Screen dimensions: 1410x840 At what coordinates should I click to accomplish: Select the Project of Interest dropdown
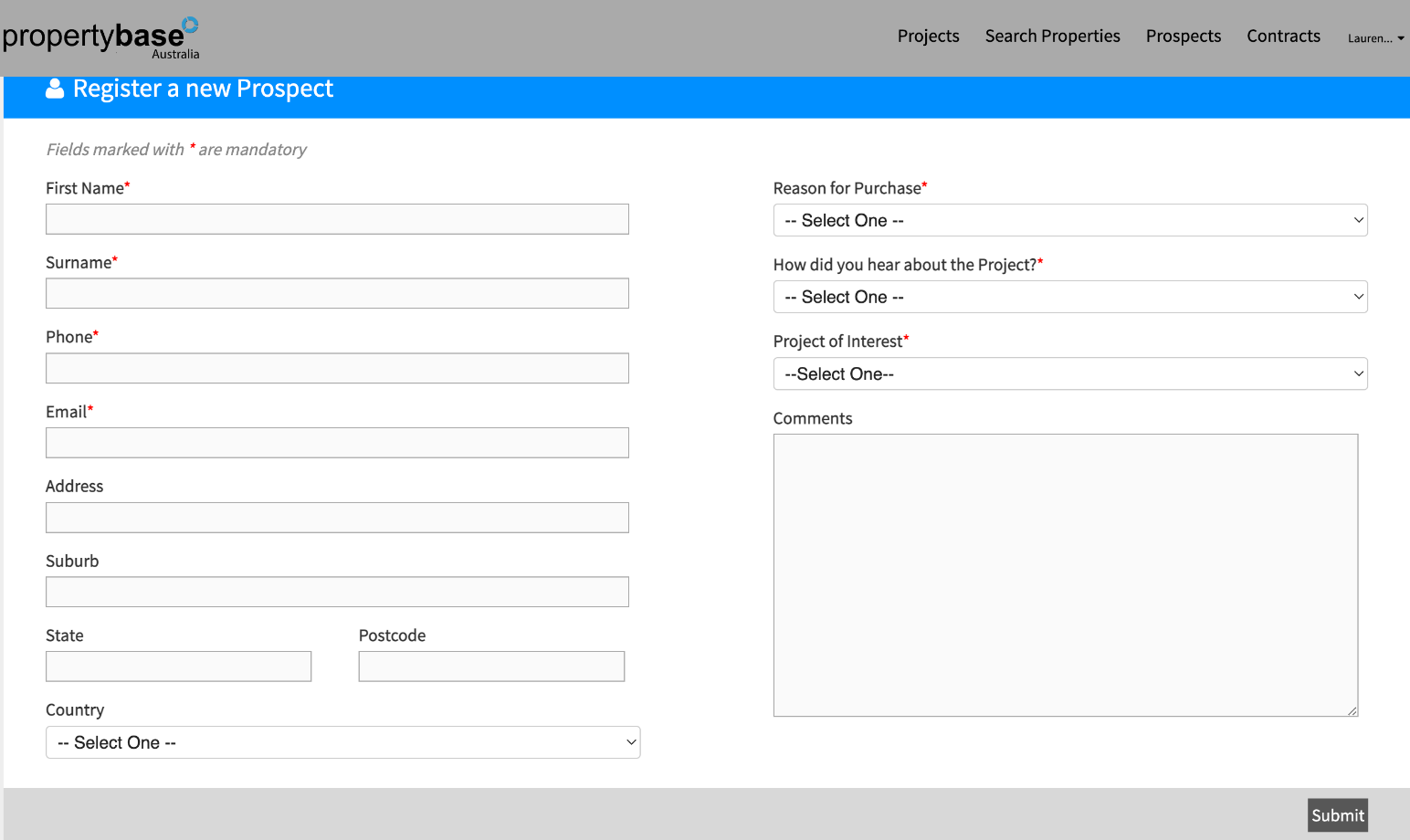point(1069,373)
